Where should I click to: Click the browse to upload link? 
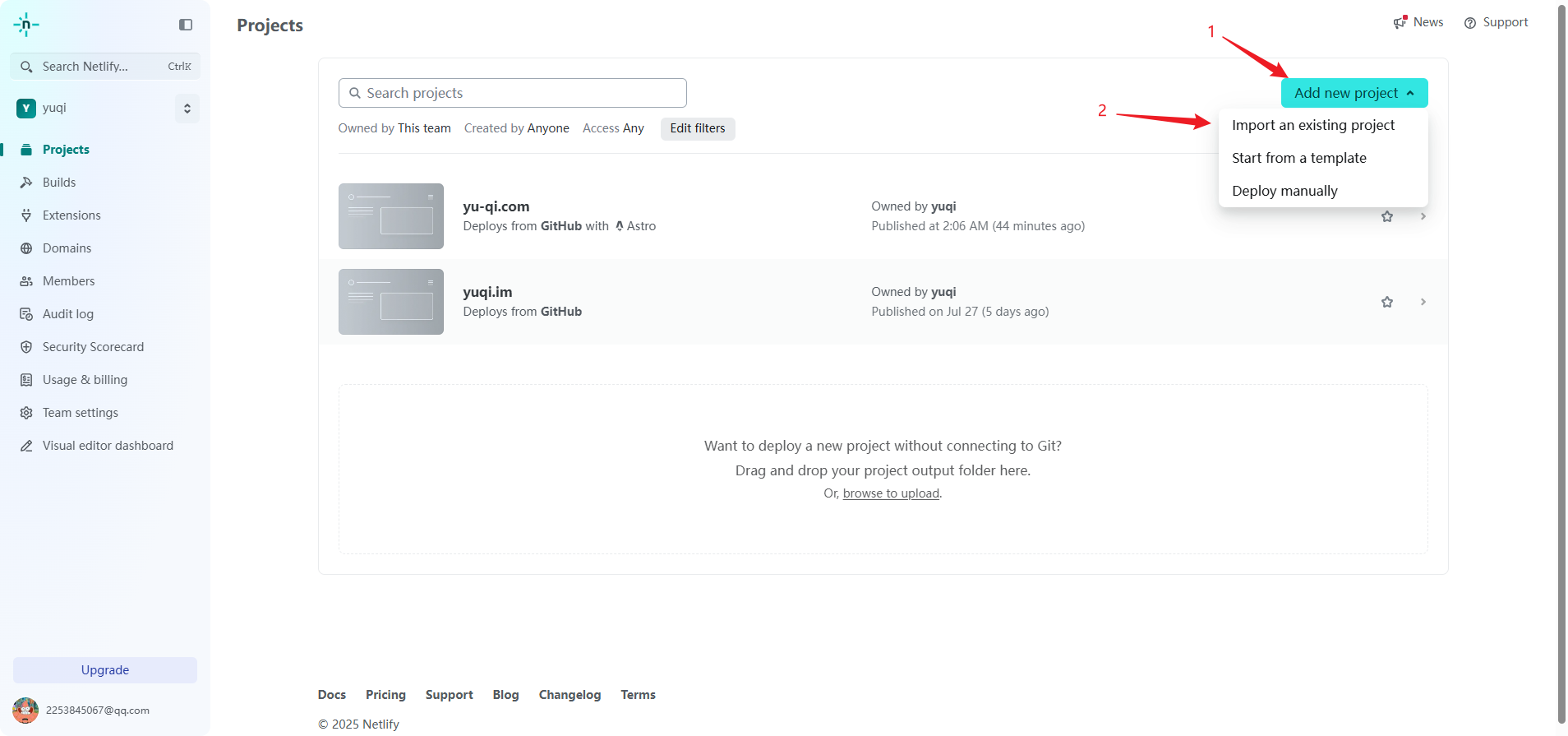coord(891,493)
